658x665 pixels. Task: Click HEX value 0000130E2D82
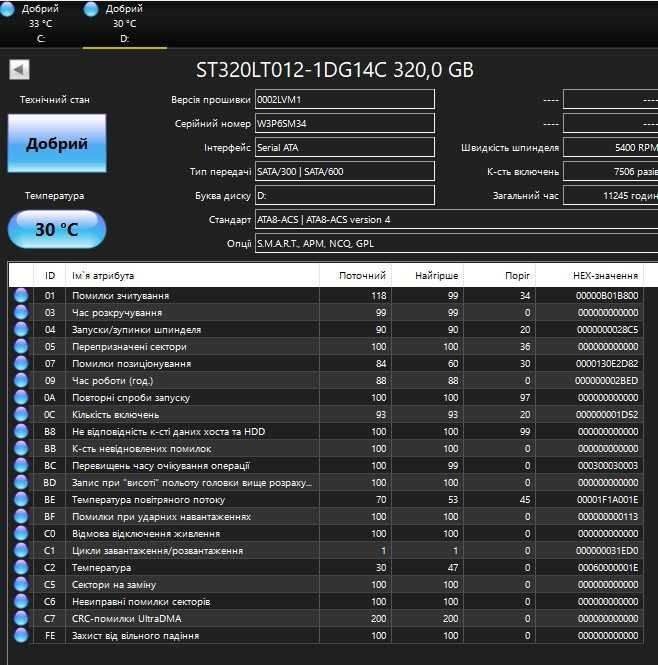pos(607,363)
